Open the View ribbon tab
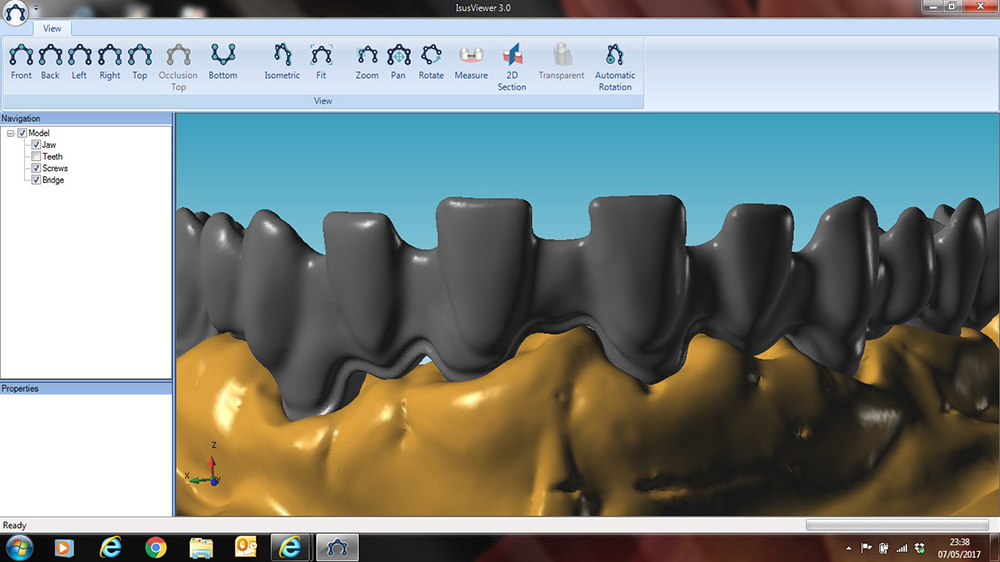The image size is (1000, 562). point(52,29)
